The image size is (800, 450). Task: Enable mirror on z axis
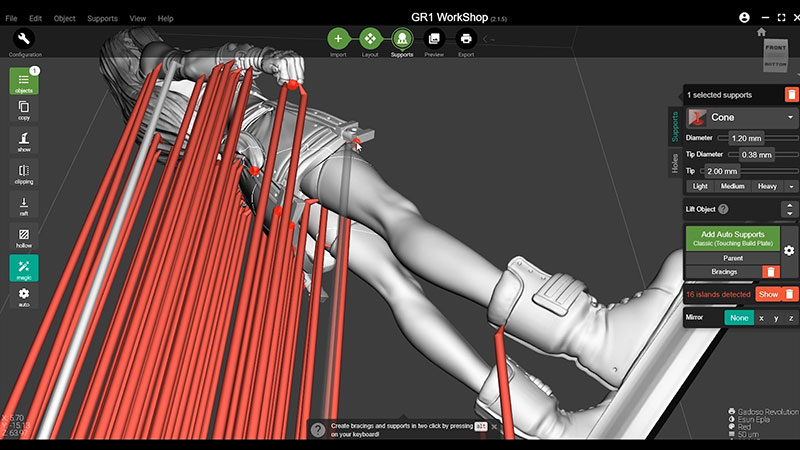pyautogui.click(x=790, y=318)
